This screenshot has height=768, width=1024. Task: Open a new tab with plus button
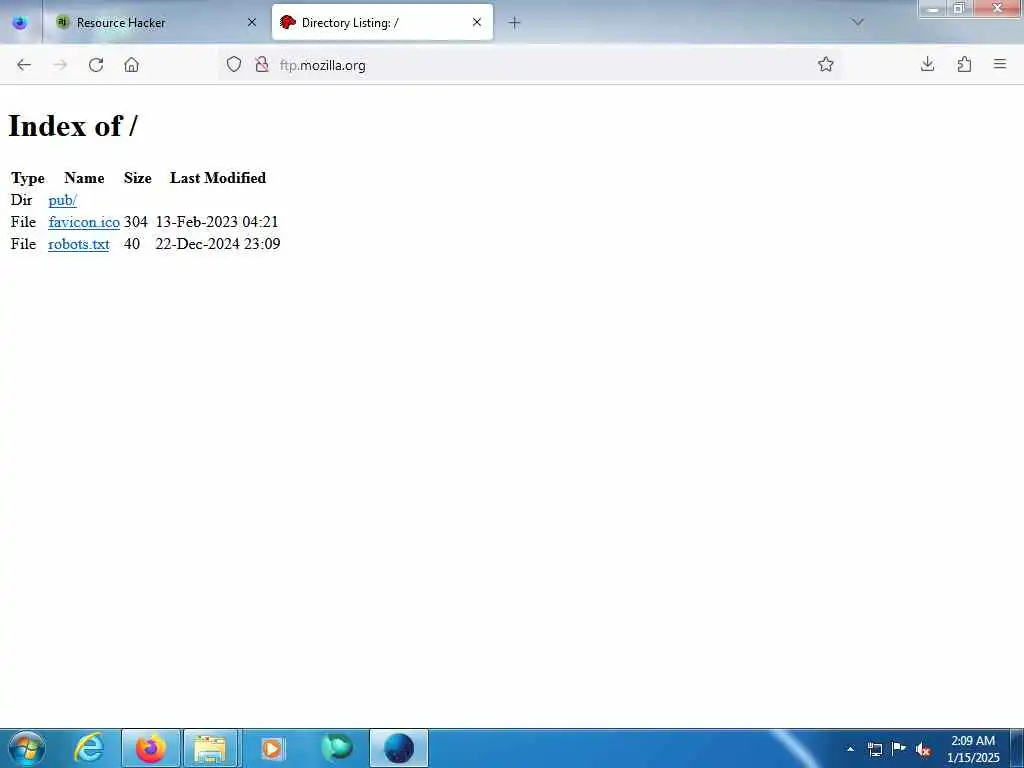coord(515,23)
